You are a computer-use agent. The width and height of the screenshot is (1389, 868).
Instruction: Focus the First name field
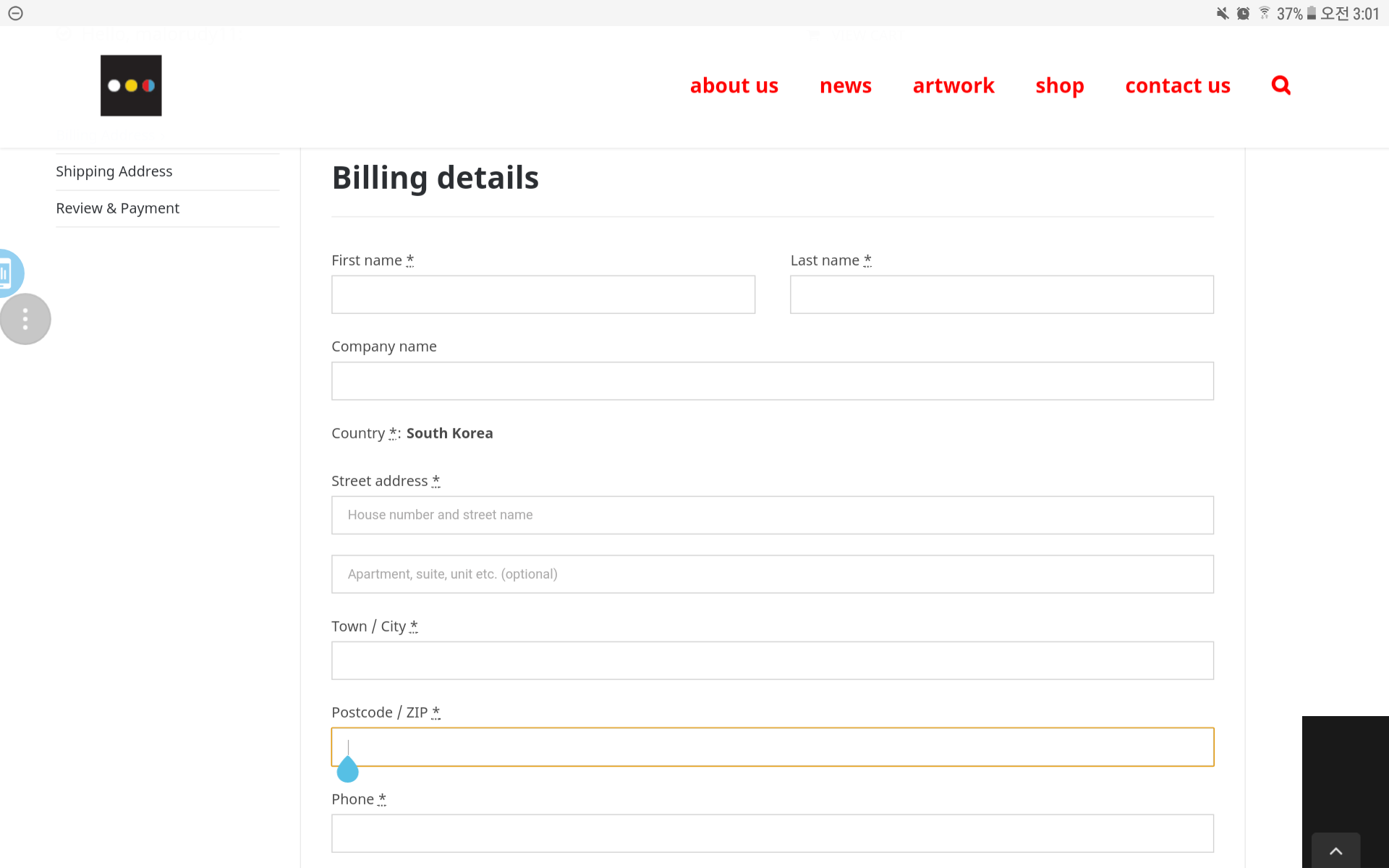[543, 294]
